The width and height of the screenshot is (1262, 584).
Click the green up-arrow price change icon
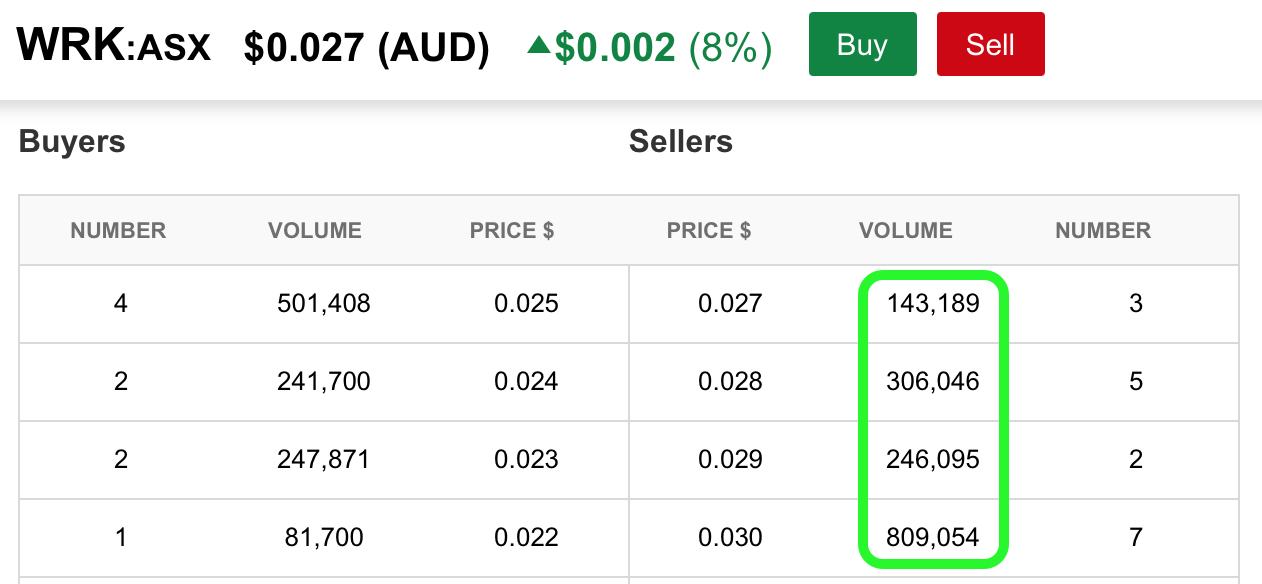click(538, 44)
